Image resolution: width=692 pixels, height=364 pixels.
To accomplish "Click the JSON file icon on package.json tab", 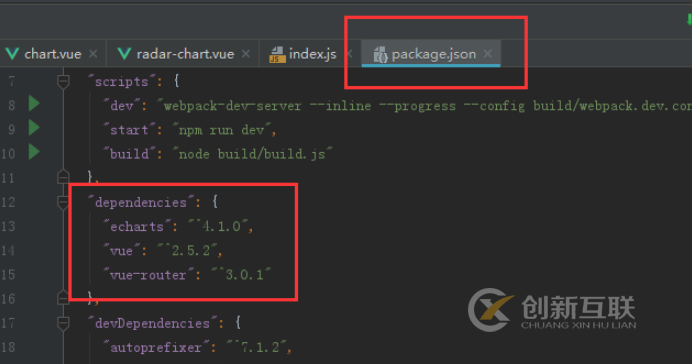I will 380,55.
